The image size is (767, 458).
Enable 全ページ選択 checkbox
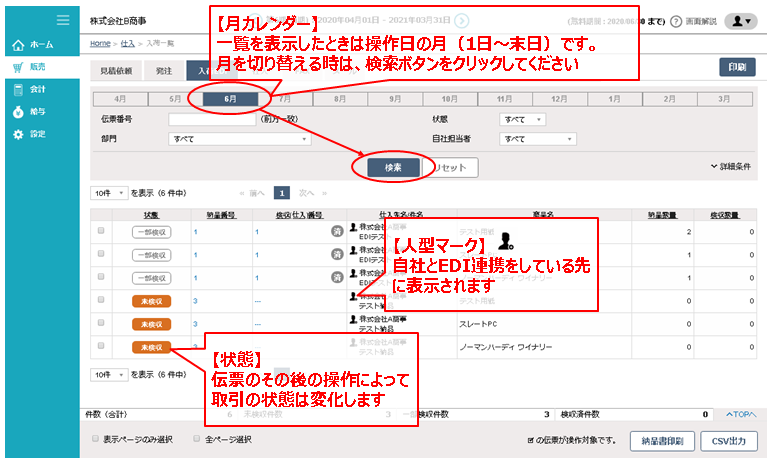[197, 438]
